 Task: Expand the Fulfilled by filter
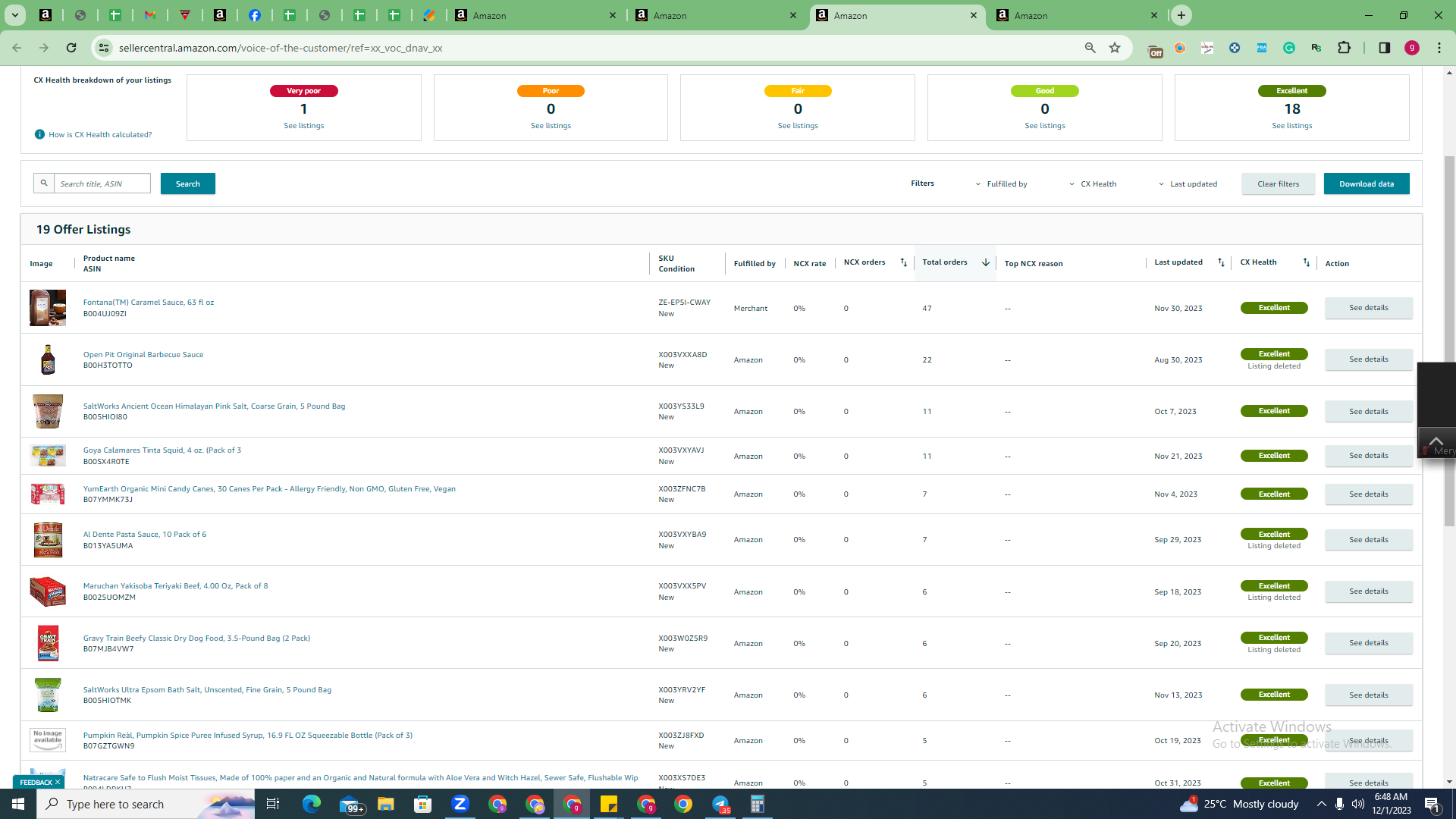click(x=1001, y=184)
